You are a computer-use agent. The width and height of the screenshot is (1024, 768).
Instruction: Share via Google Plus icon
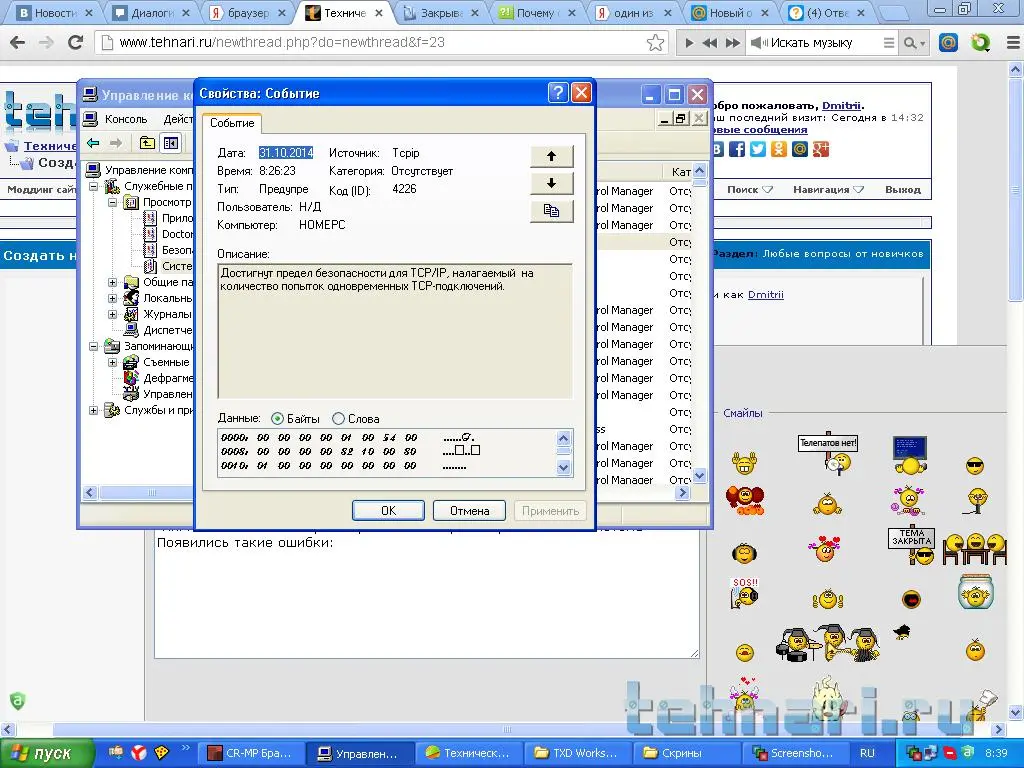[821, 150]
